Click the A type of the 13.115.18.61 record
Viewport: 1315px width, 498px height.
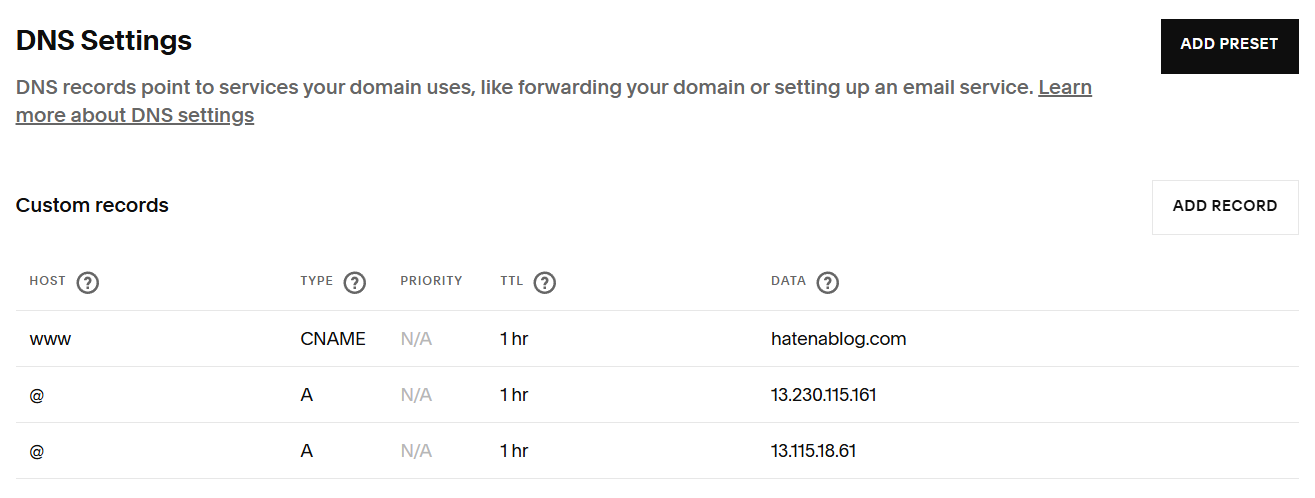306,451
